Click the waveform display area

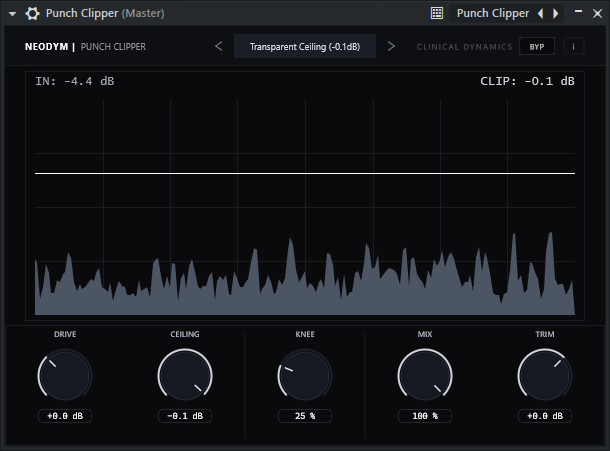click(305, 196)
